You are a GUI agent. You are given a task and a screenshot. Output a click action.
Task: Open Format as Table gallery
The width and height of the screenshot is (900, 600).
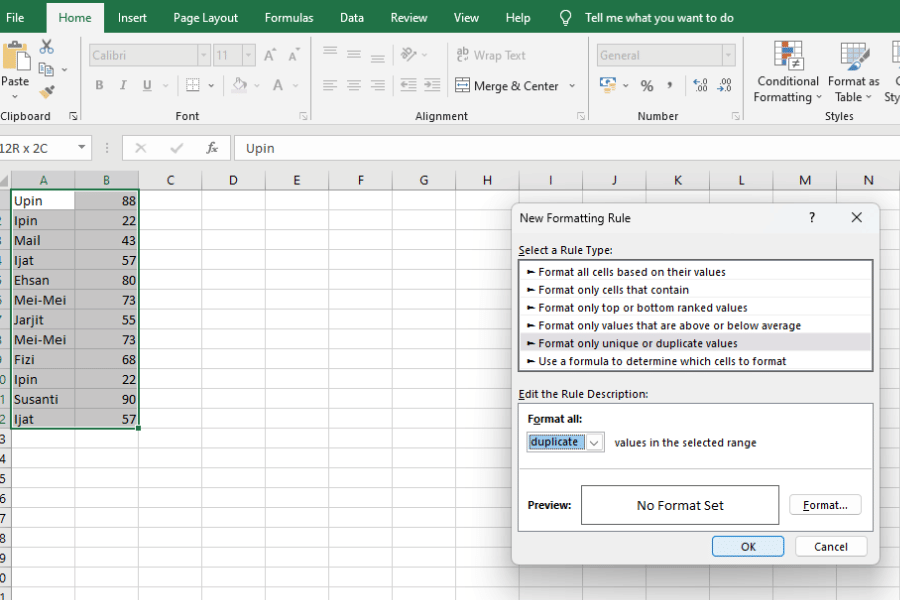coord(852,73)
